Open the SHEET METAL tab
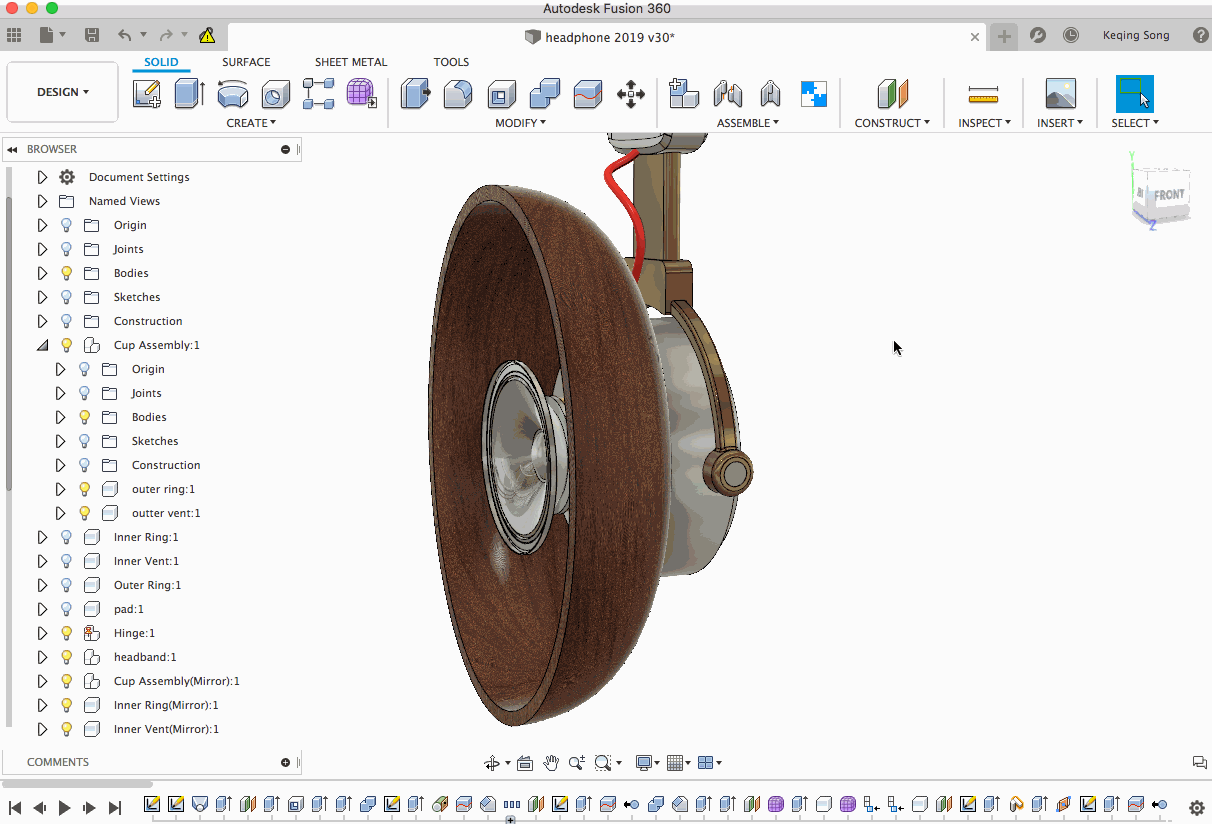 click(351, 62)
